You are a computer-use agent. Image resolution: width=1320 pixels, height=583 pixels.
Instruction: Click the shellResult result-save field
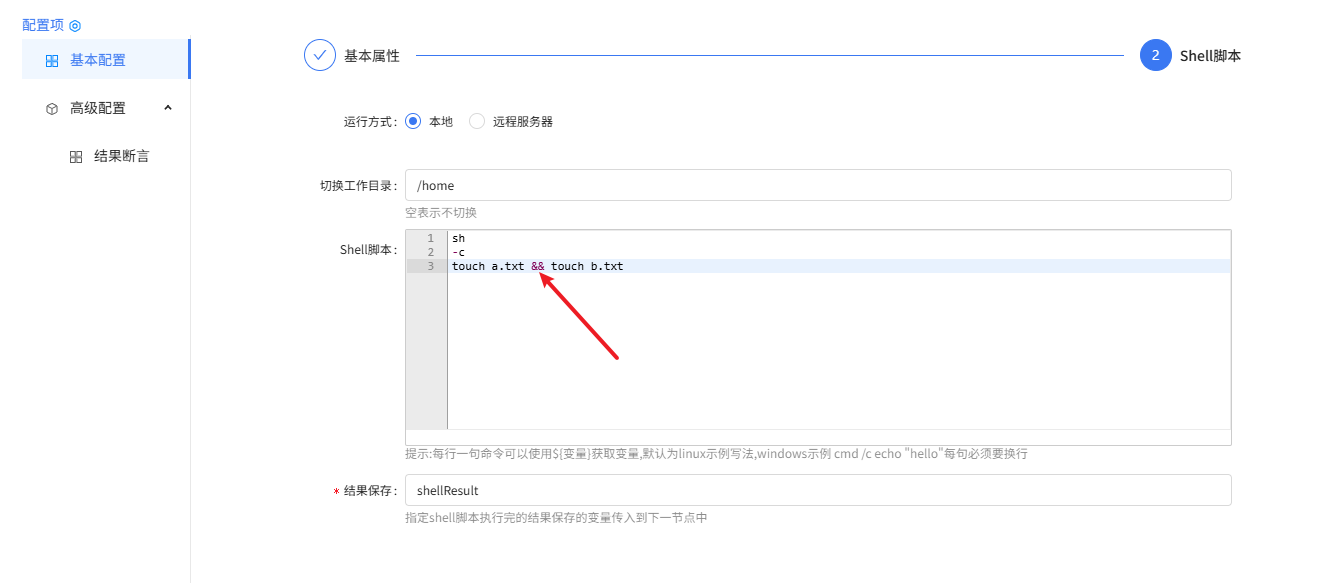click(700, 490)
